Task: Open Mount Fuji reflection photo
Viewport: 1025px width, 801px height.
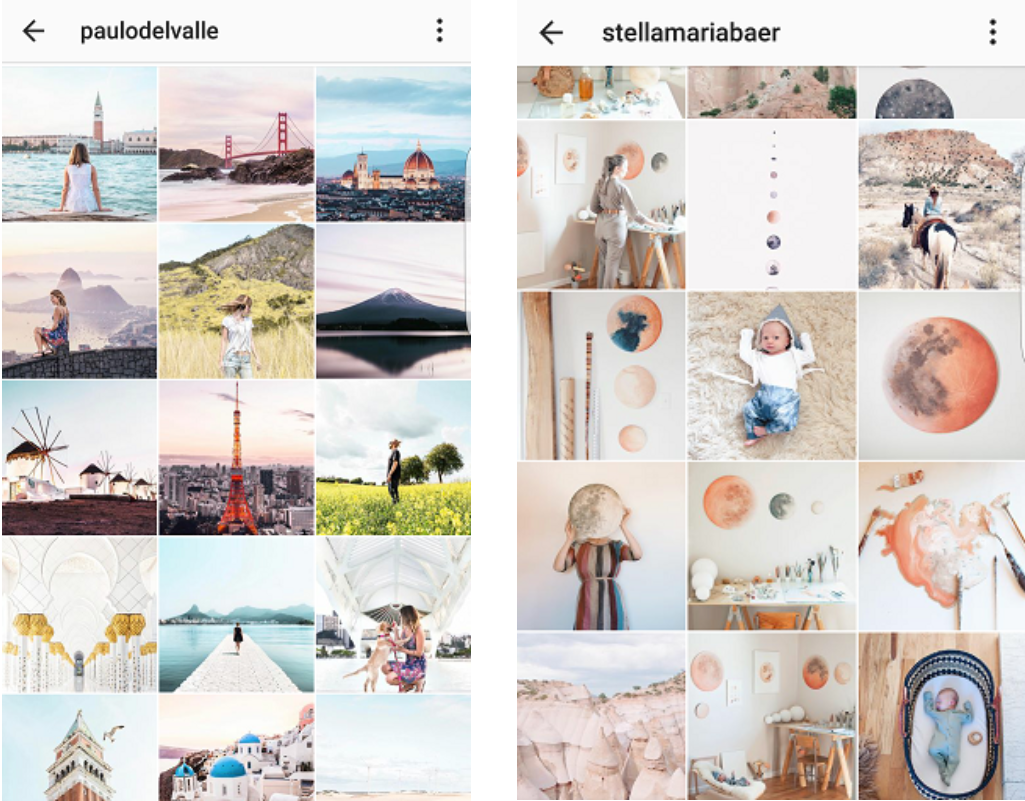Action: (394, 301)
